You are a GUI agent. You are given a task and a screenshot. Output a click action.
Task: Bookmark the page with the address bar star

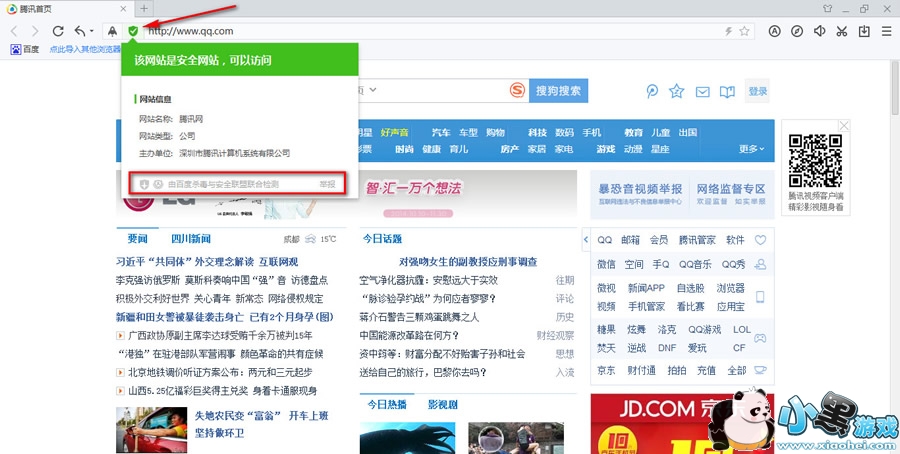(x=743, y=31)
